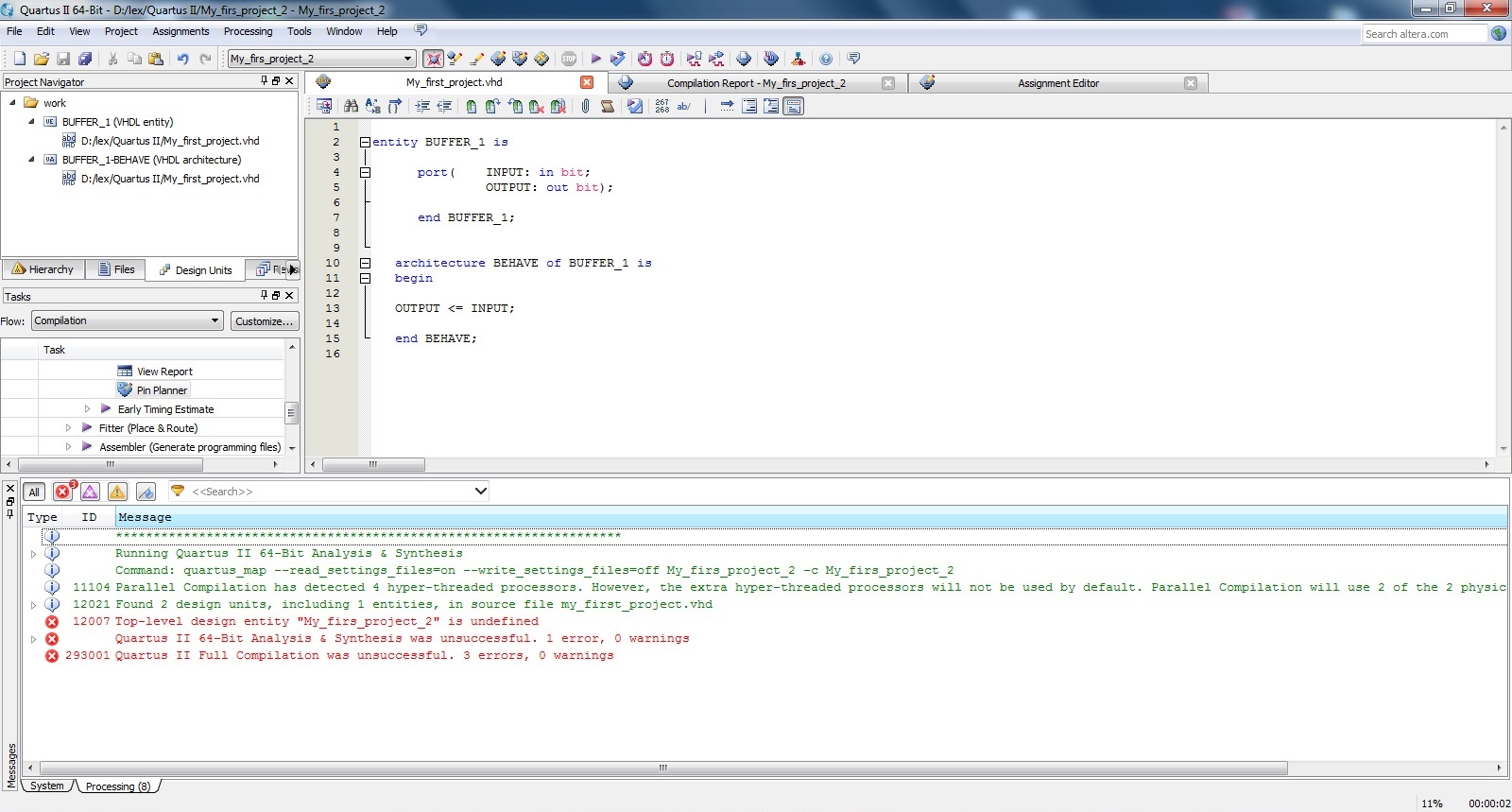Click the Stop Processing icon
Screen dimensions: 1512x812
569,59
